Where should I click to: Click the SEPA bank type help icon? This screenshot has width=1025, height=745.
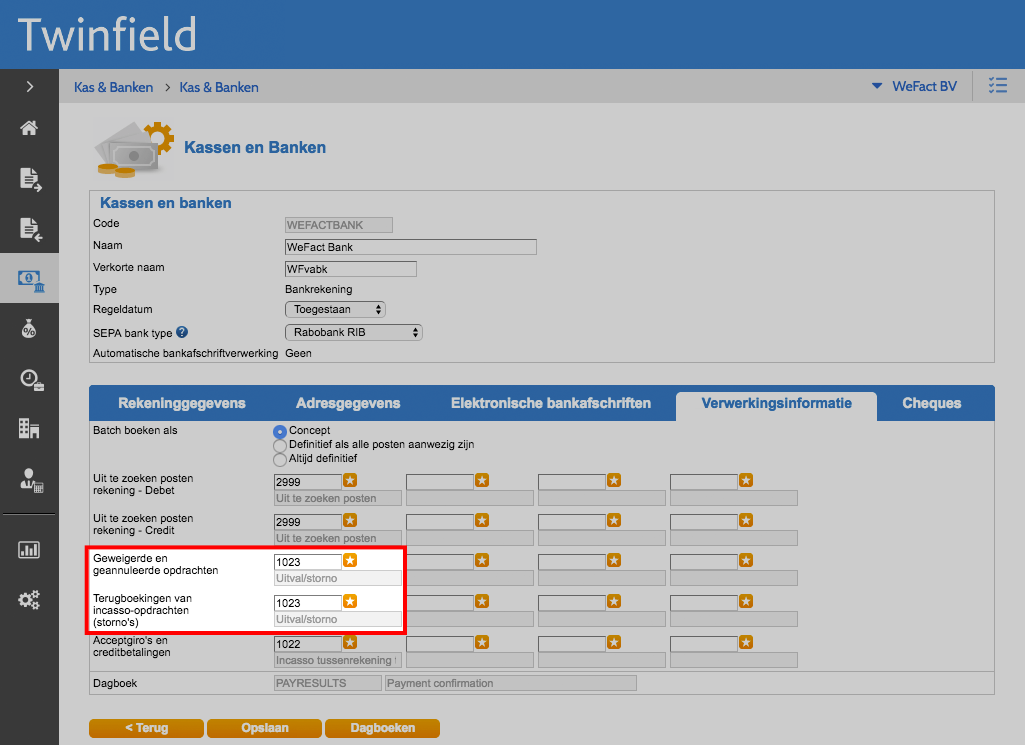[182, 333]
